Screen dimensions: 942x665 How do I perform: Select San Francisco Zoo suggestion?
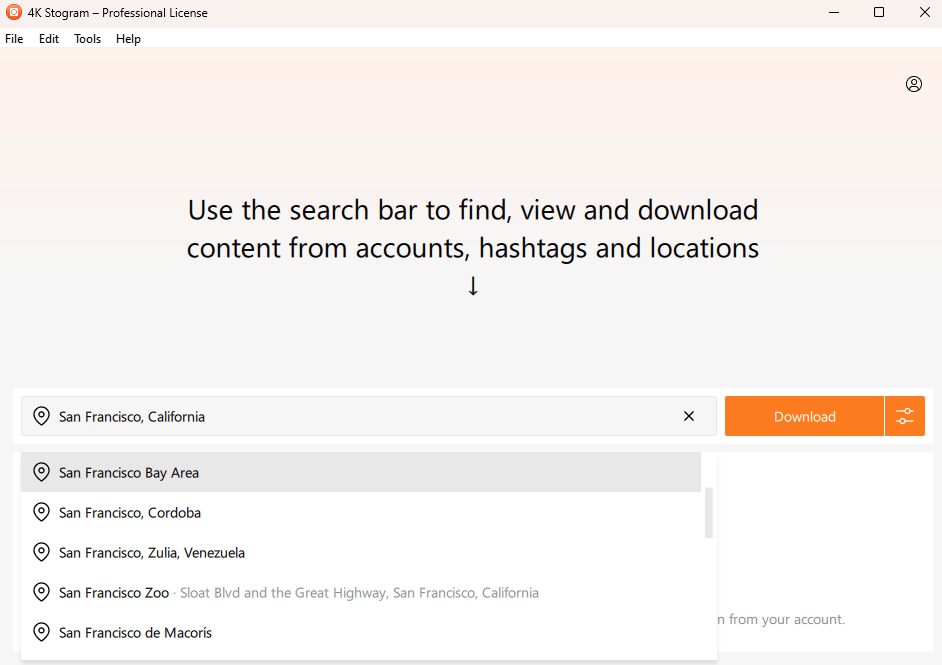360,592
